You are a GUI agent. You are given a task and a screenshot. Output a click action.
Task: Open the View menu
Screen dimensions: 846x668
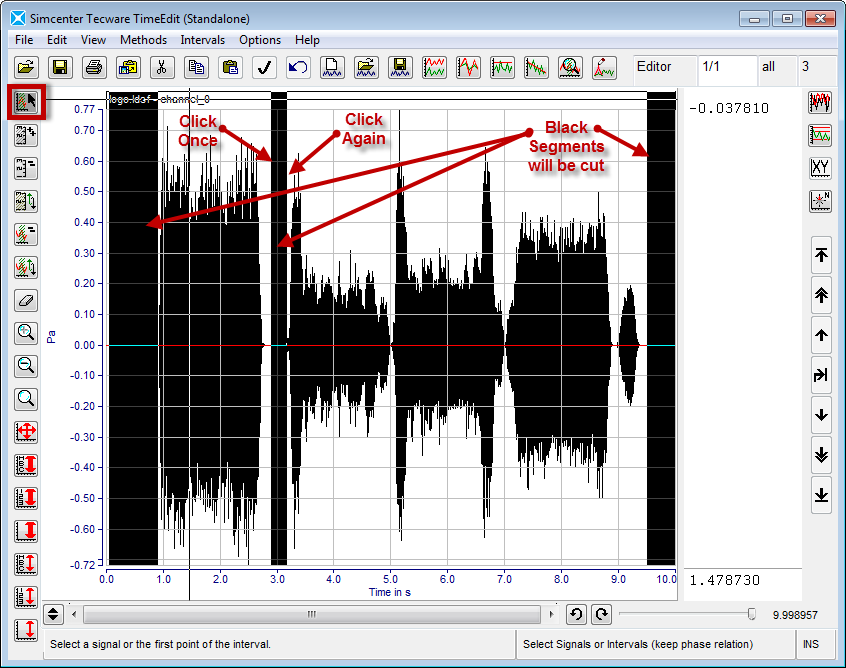pyautogui.click(x=93, y=40)
